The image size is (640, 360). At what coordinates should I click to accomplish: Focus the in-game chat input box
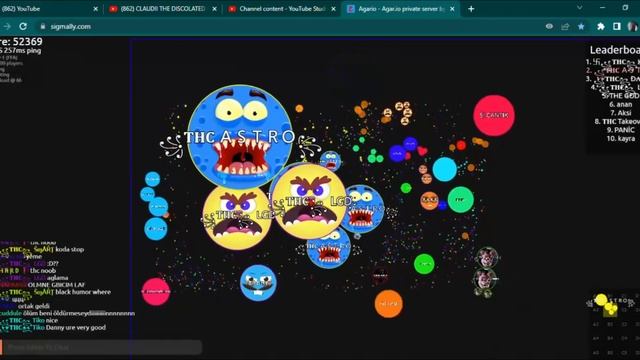pyautogui.click(x=102, y=347)
